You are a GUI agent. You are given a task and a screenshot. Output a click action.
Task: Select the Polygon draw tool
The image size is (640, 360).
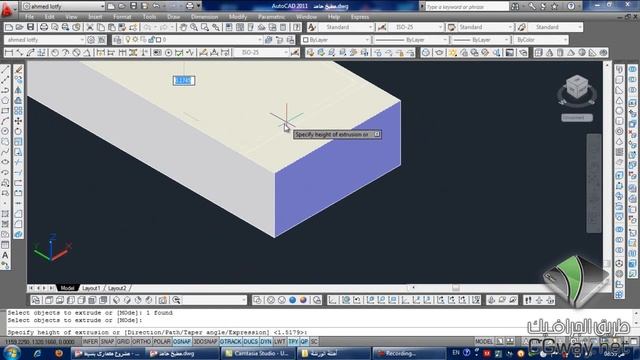coord(5,100)
